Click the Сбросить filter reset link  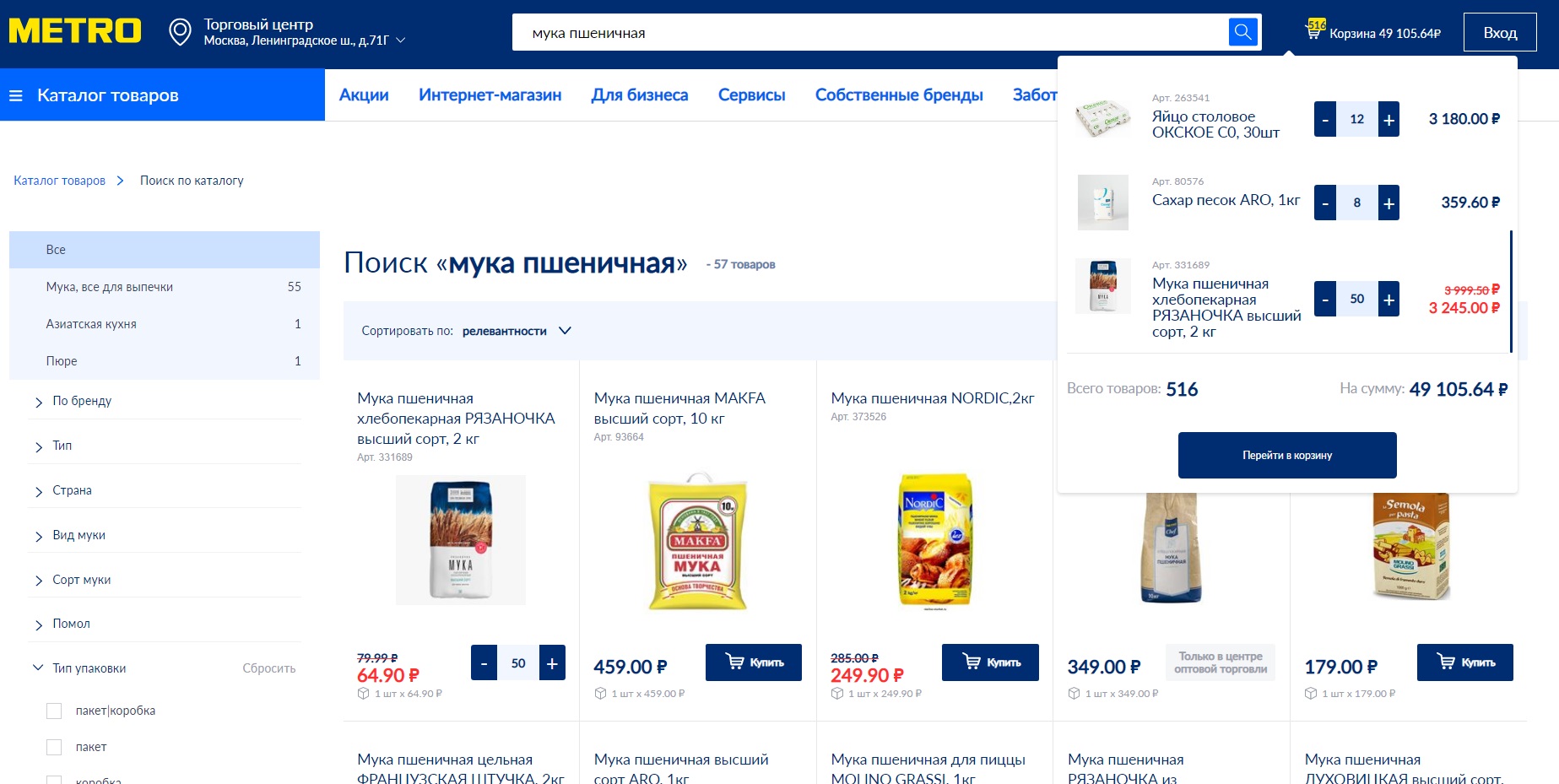(269, 668)
